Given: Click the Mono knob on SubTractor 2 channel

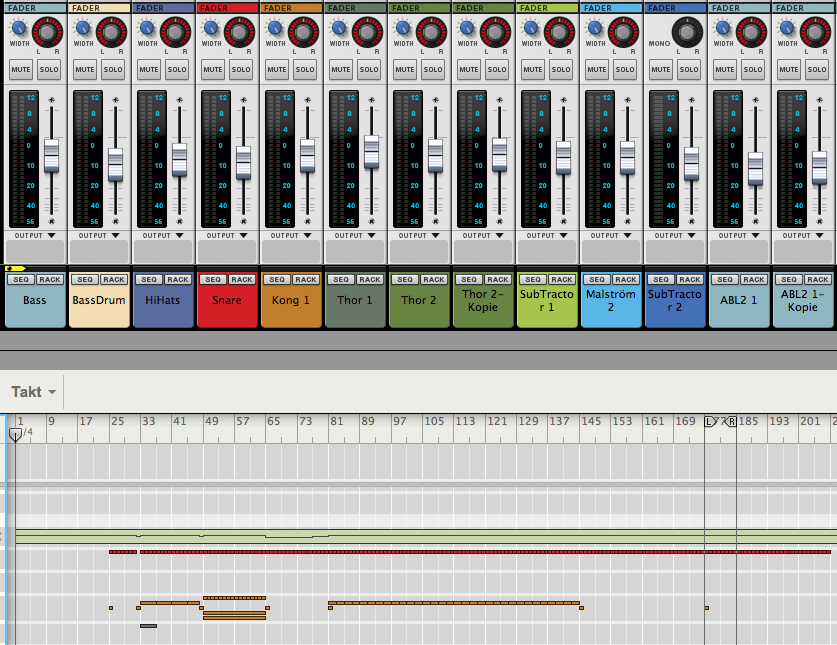Looking at the screenshot, I should coord(687,32).
